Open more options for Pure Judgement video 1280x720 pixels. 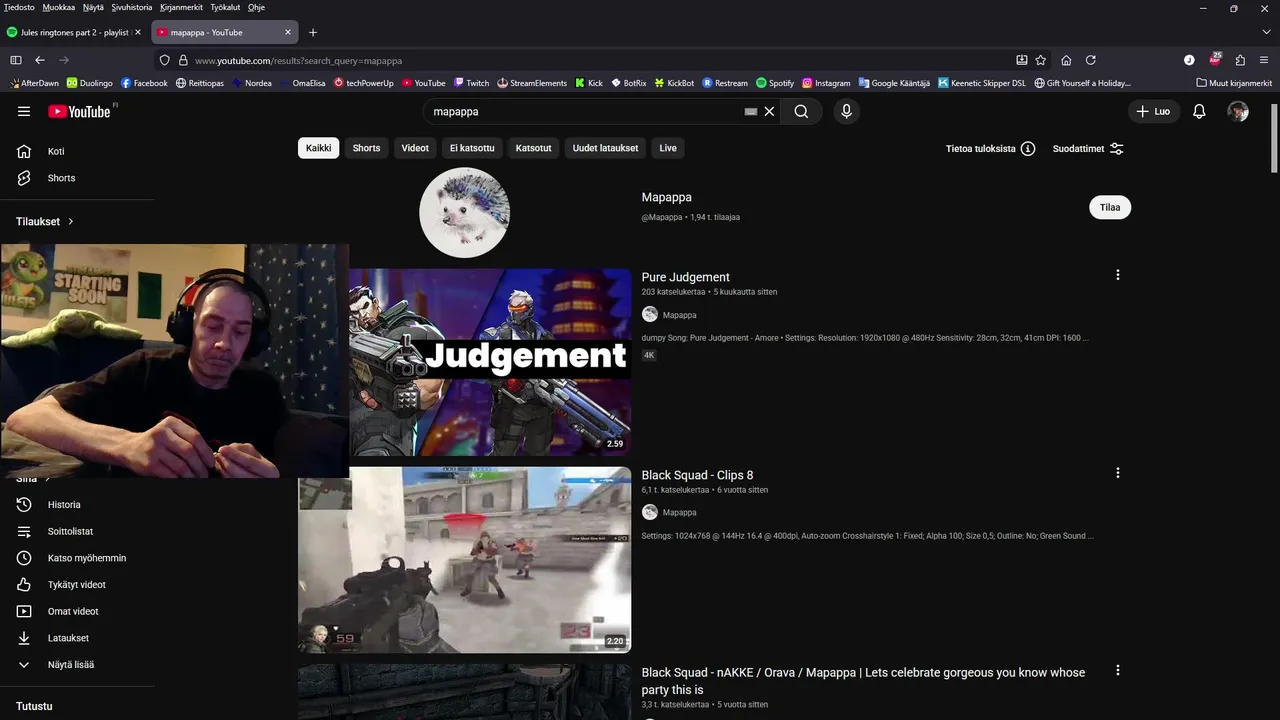tap(1118, 275)
